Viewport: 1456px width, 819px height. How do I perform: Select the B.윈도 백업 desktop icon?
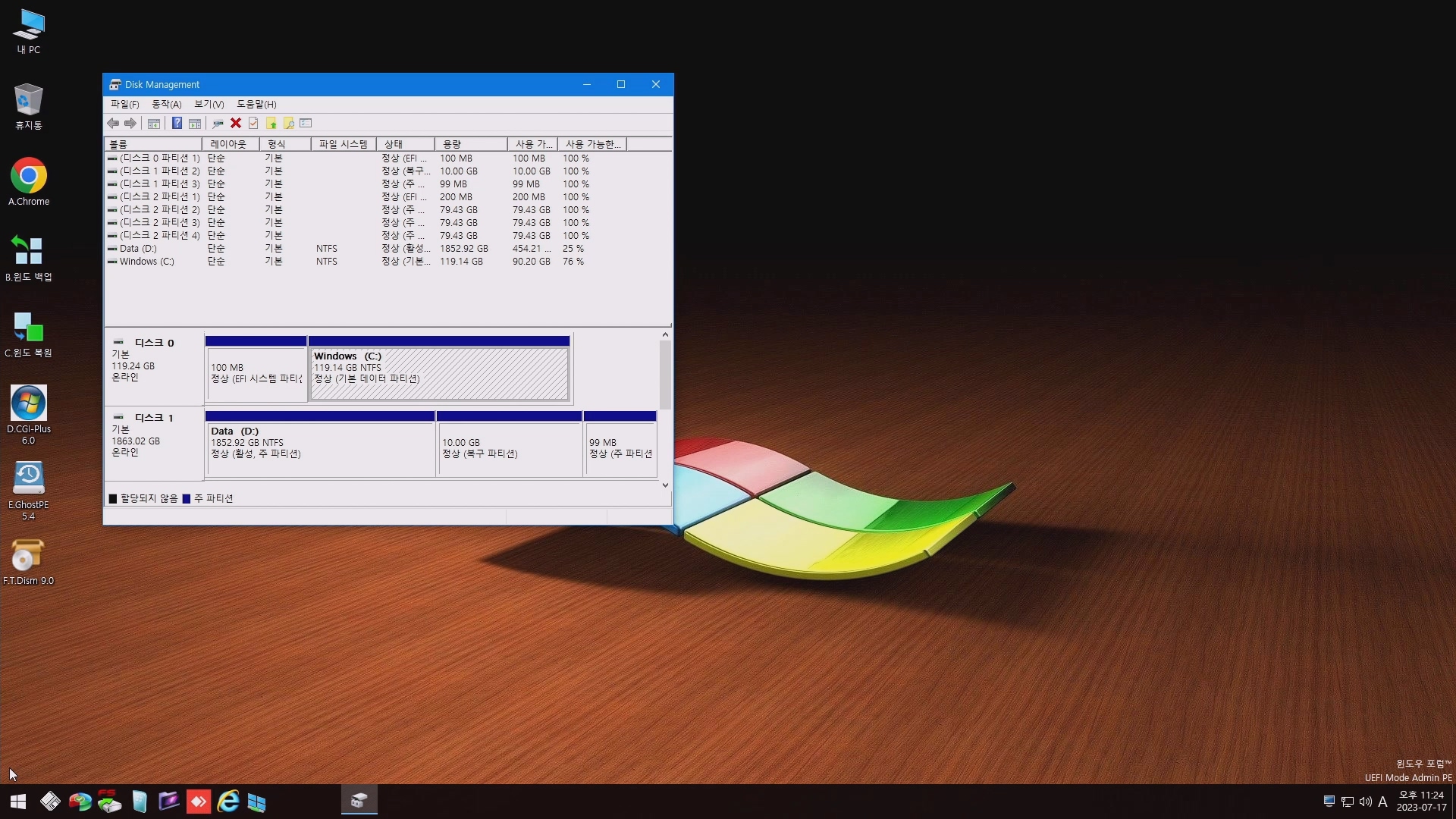click(29, 258)
